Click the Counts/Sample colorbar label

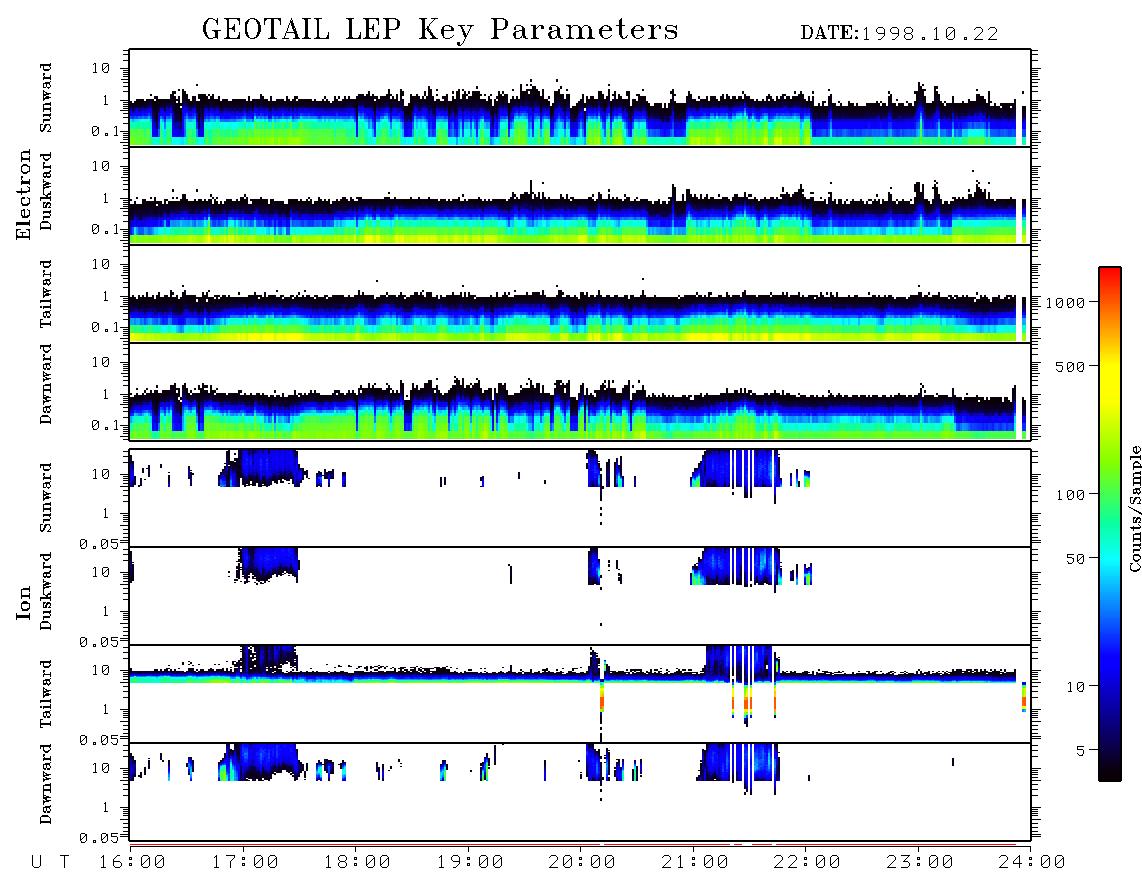(1134, 508)
